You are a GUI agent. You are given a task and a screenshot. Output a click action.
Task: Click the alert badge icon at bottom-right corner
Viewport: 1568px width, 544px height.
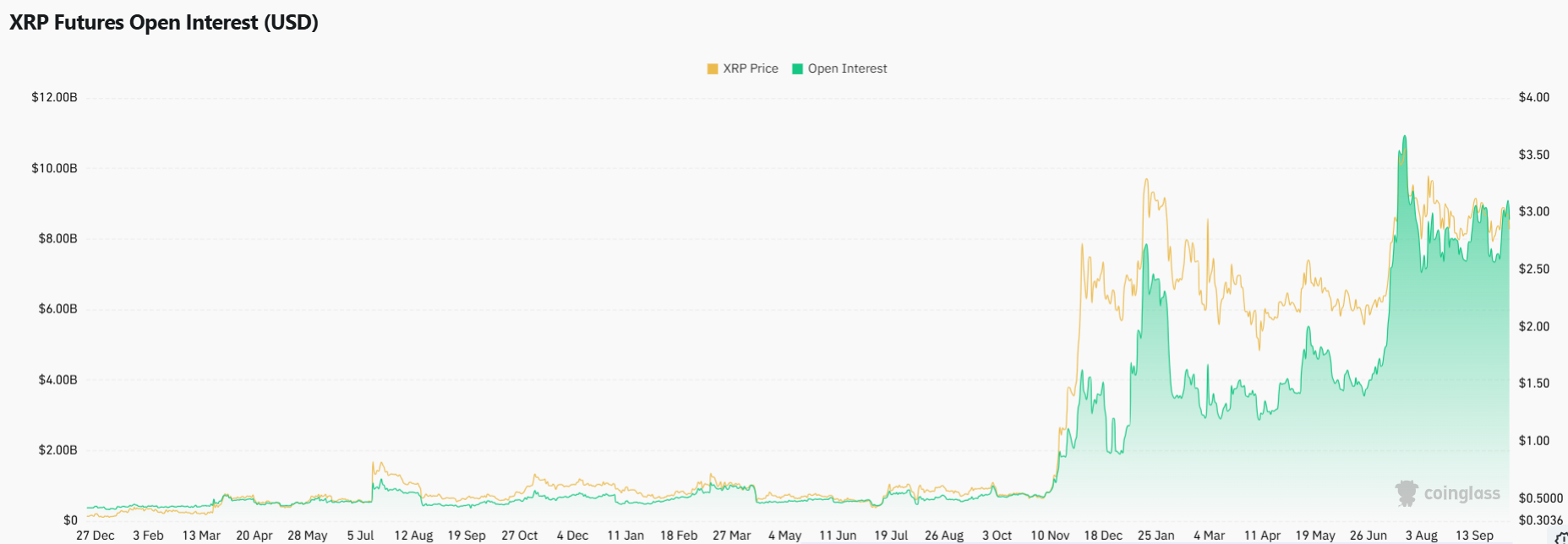click(x=1561, y=538)
